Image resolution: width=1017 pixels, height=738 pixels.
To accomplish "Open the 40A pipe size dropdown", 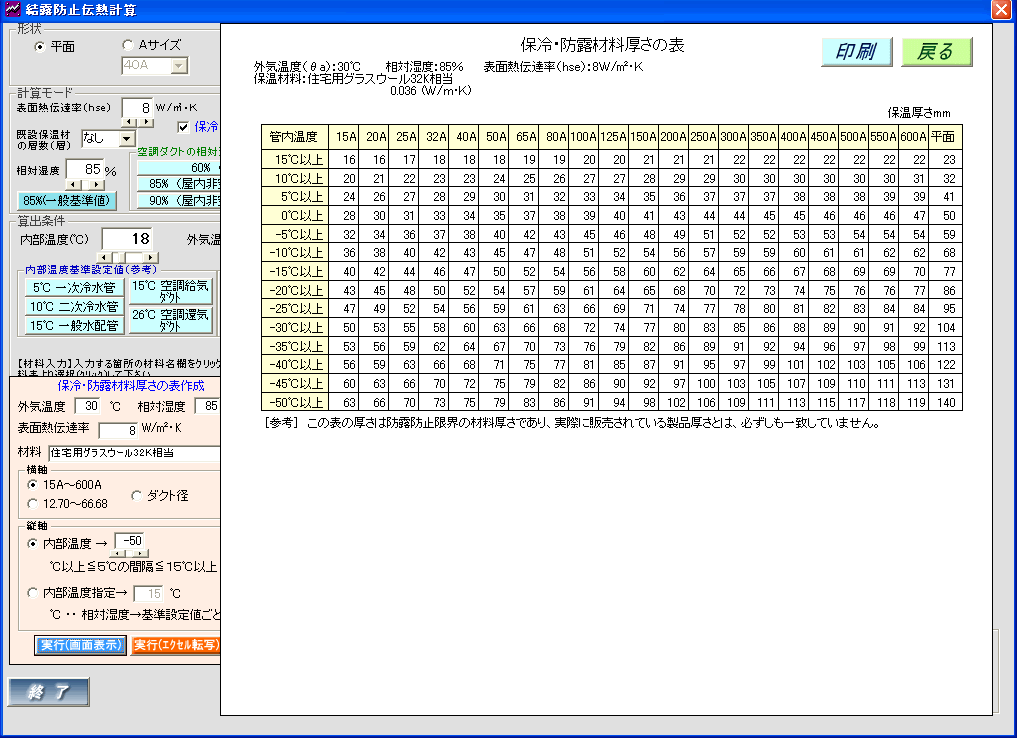I will click(x=178, y=66).
